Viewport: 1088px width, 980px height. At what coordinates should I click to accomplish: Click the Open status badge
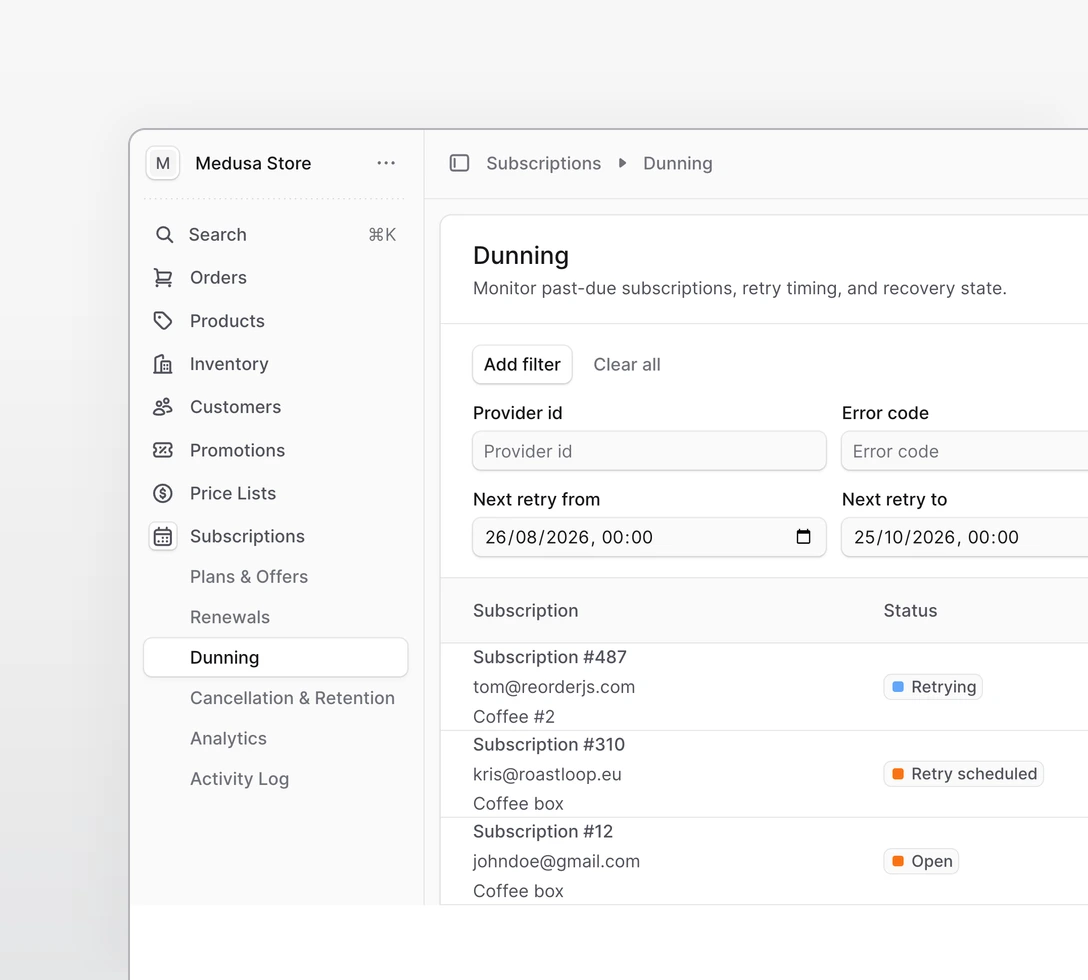[921, 861]
